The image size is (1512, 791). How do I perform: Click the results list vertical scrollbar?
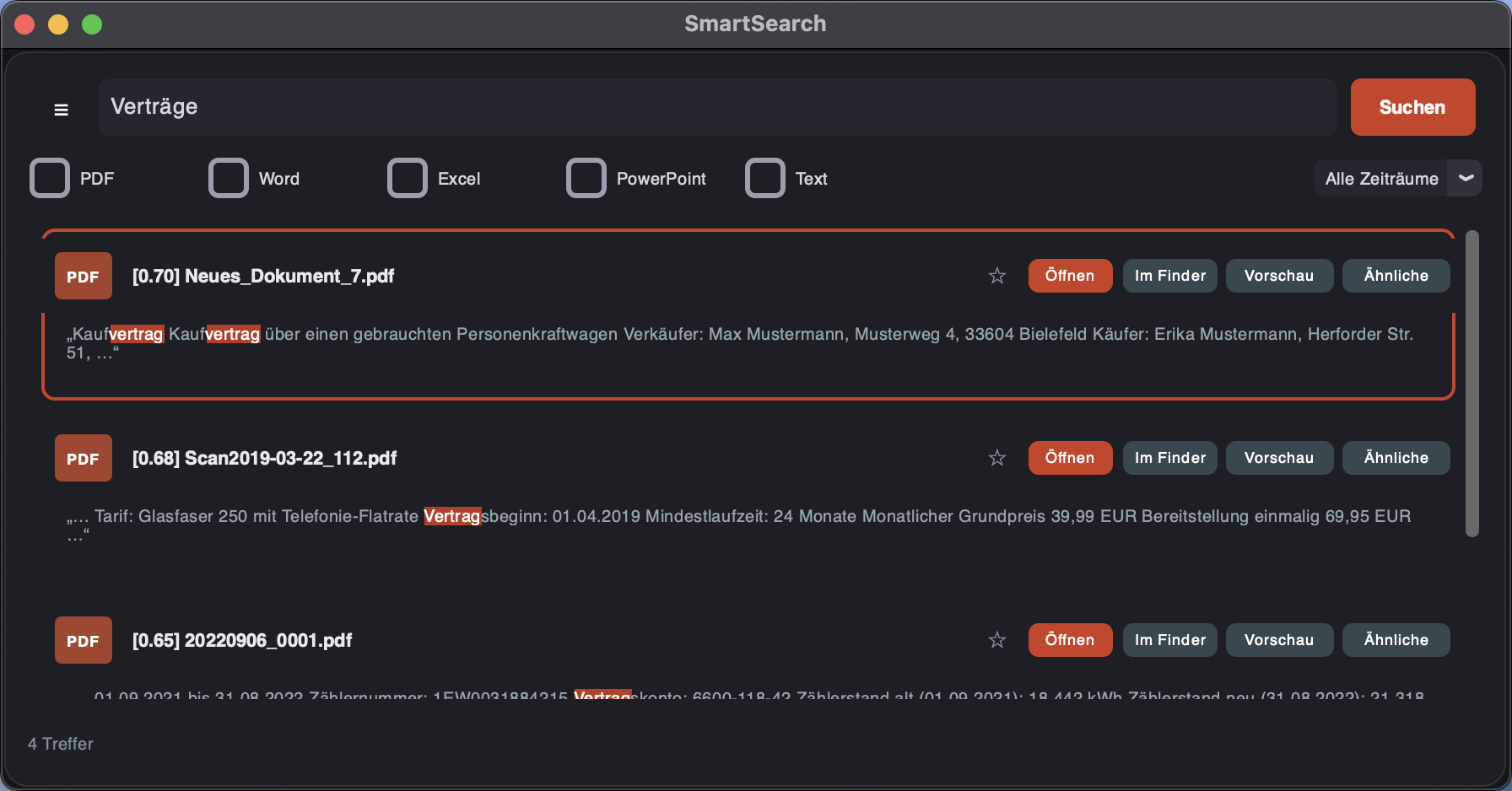1472,384
